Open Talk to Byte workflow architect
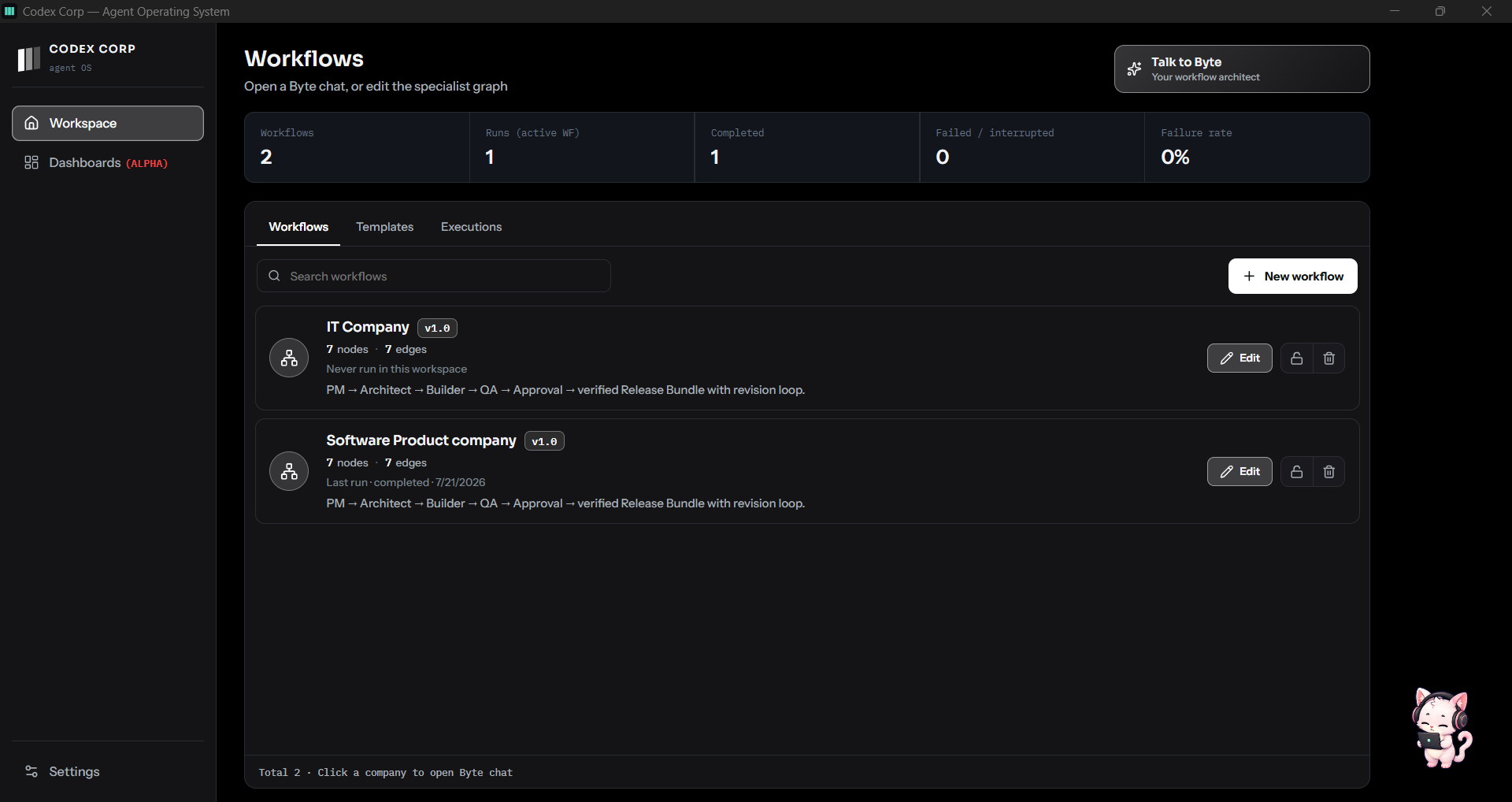Image resolution: width=1512 pixels, height=802 pixels. [1242, 69]
